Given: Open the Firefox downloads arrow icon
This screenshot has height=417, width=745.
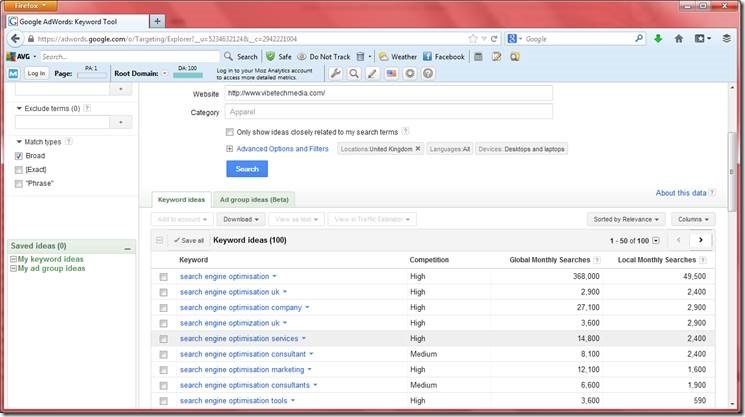Looking at the screenshot, I should pos(658,39).
